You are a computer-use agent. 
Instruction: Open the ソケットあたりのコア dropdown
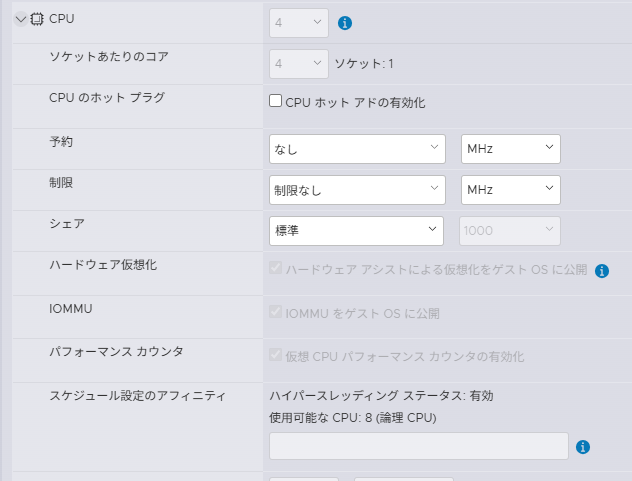tap(298, 63)
